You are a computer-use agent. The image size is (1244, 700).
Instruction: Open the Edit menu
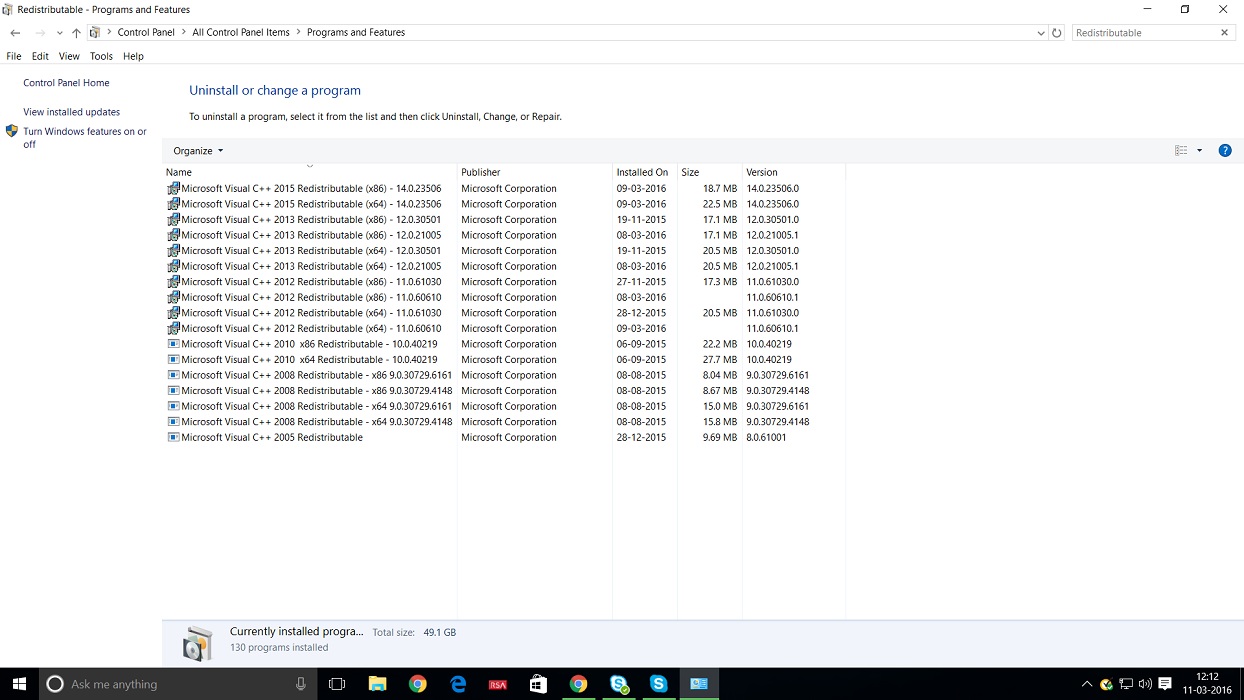(40, 56)
